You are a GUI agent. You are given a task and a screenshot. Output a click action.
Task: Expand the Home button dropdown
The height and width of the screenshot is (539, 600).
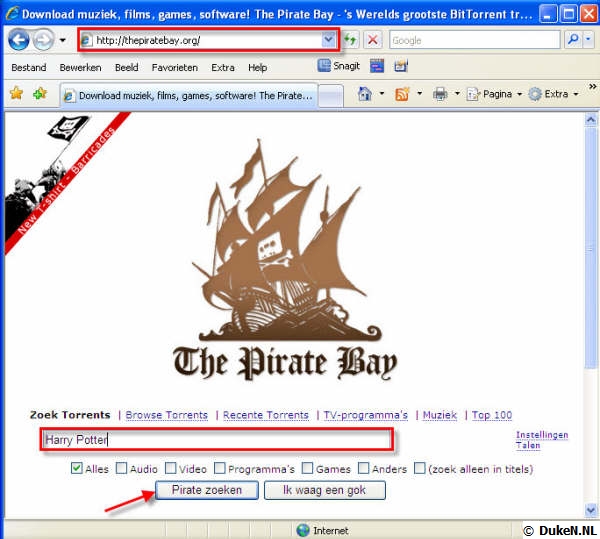coord(382,94)
